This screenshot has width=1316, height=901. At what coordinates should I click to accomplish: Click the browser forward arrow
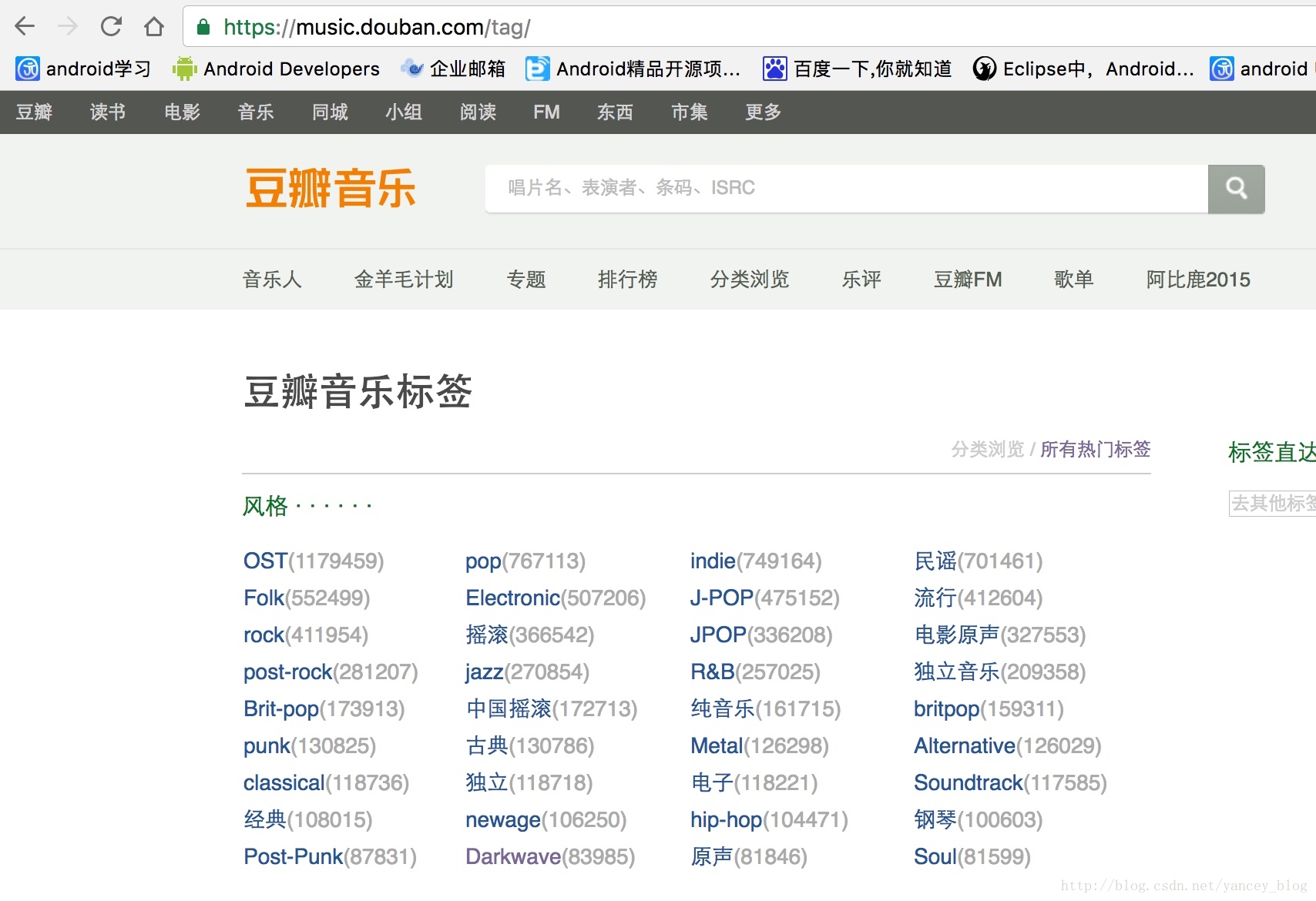[68, 27]
